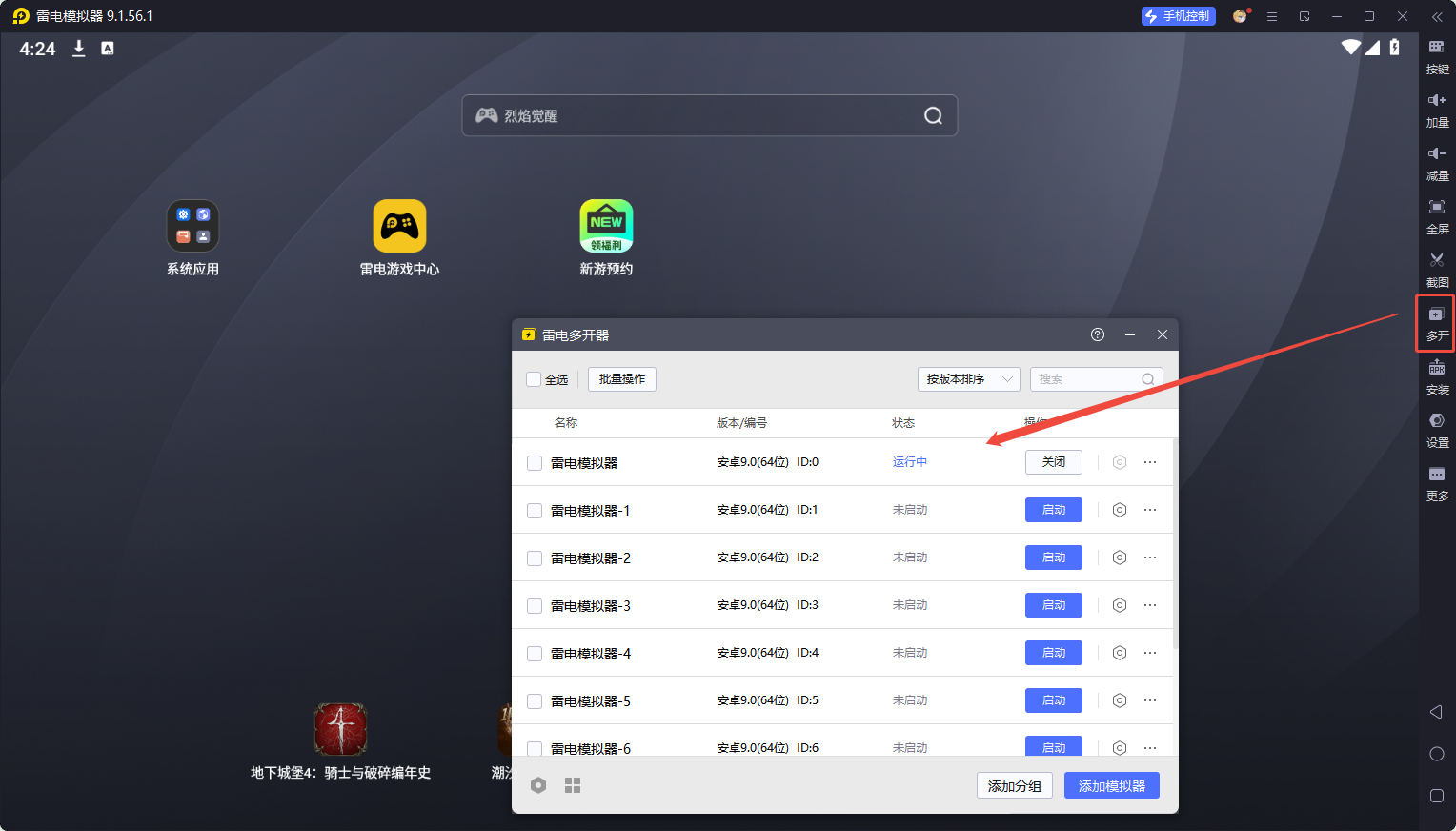The image size is (1456, 831).
Task: Tap the Android recents square button
Action: click(x=1437, y=796)
